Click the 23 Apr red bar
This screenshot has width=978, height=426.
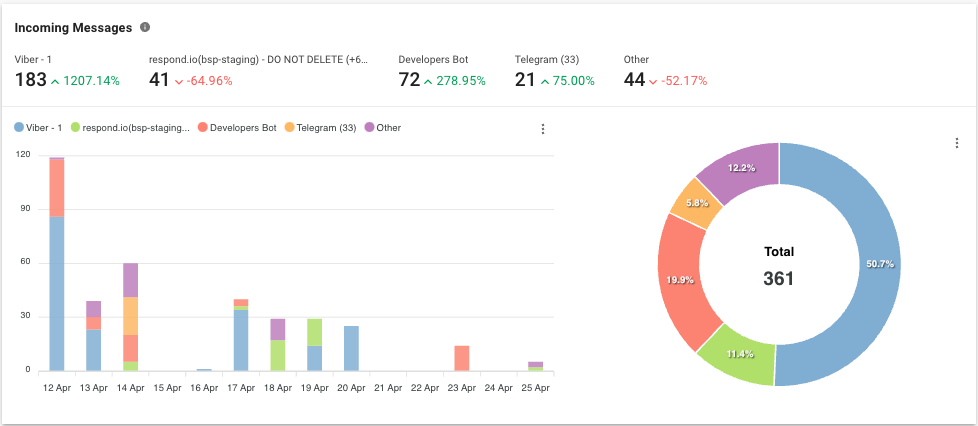(x=461, y=358)
